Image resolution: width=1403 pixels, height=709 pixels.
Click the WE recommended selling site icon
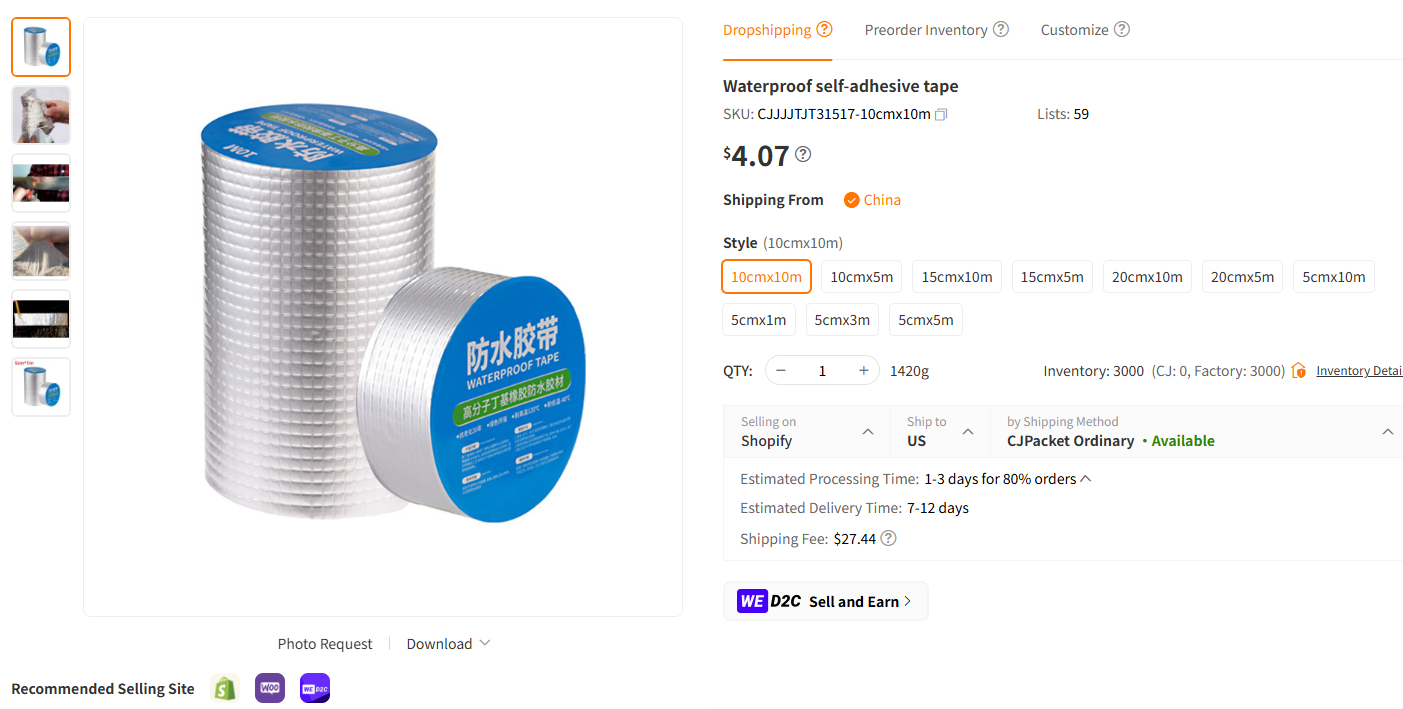tap(314, 688)
